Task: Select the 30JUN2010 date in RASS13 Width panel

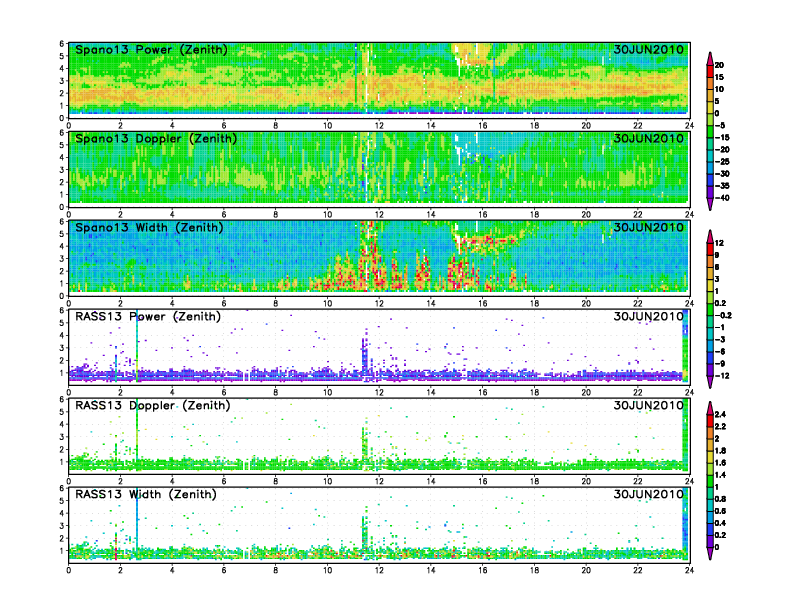Action: 648,494
